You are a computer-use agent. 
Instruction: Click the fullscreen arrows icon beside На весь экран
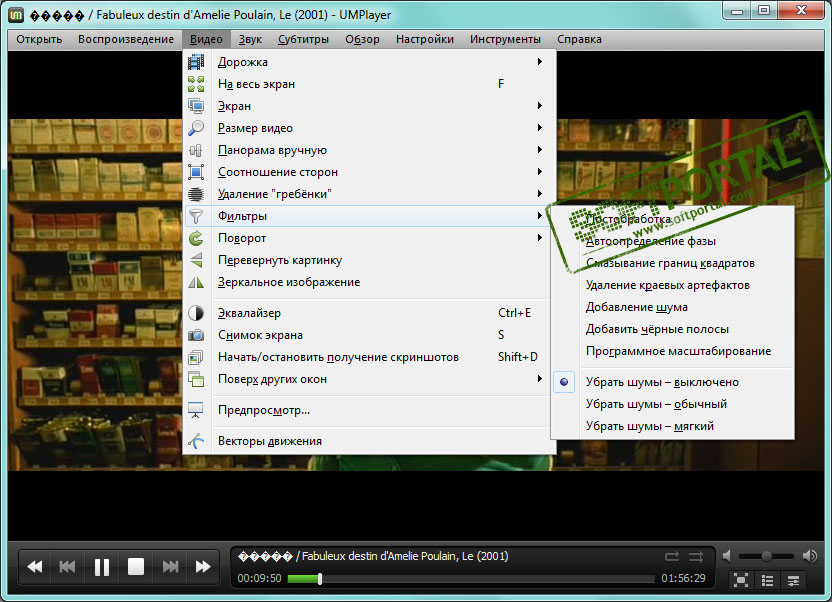tap(196, 84)
